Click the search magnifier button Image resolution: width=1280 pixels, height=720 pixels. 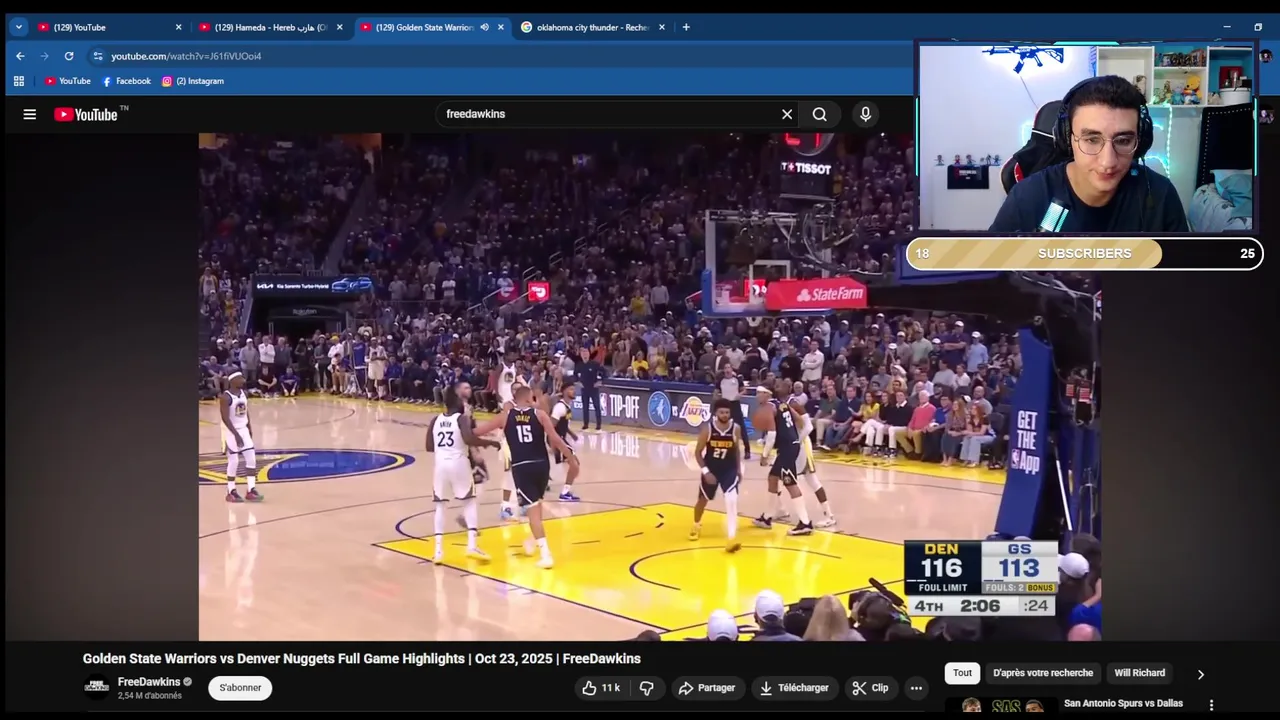click(820, 114)
